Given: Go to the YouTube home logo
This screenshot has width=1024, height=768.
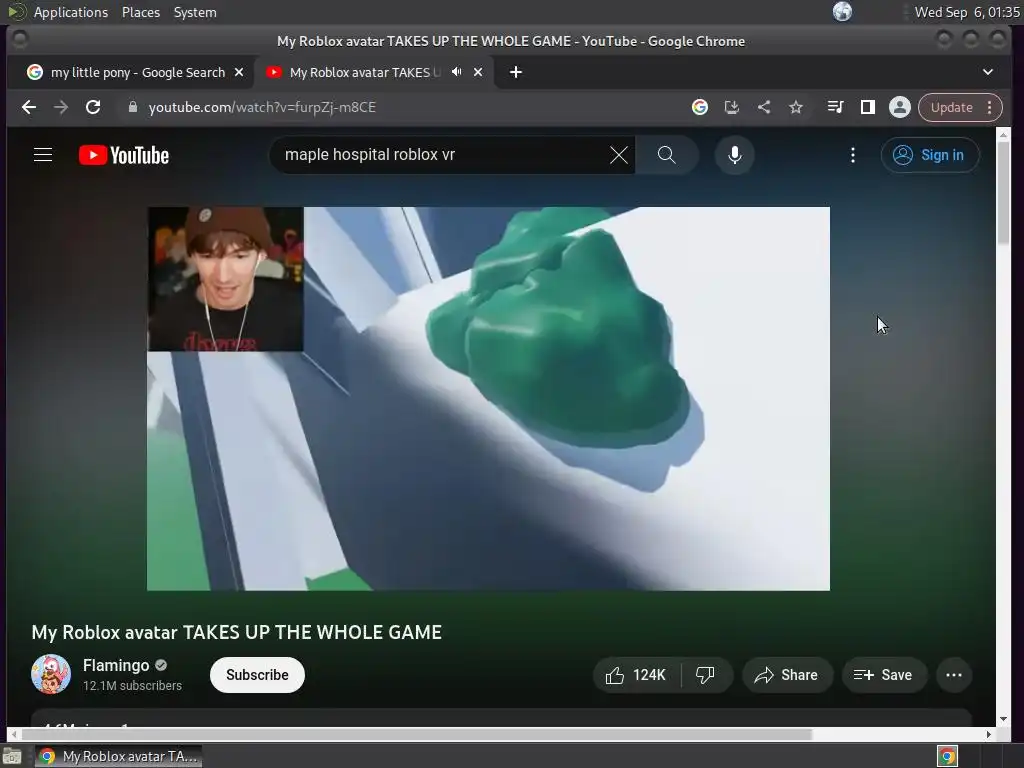Looking at the screenshot, I should coord(124,155).
